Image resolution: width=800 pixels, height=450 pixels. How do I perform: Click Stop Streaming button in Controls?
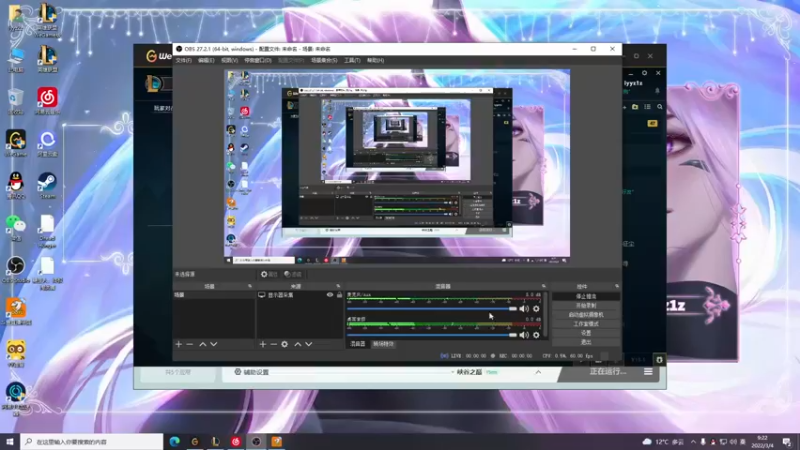[586, 296]
